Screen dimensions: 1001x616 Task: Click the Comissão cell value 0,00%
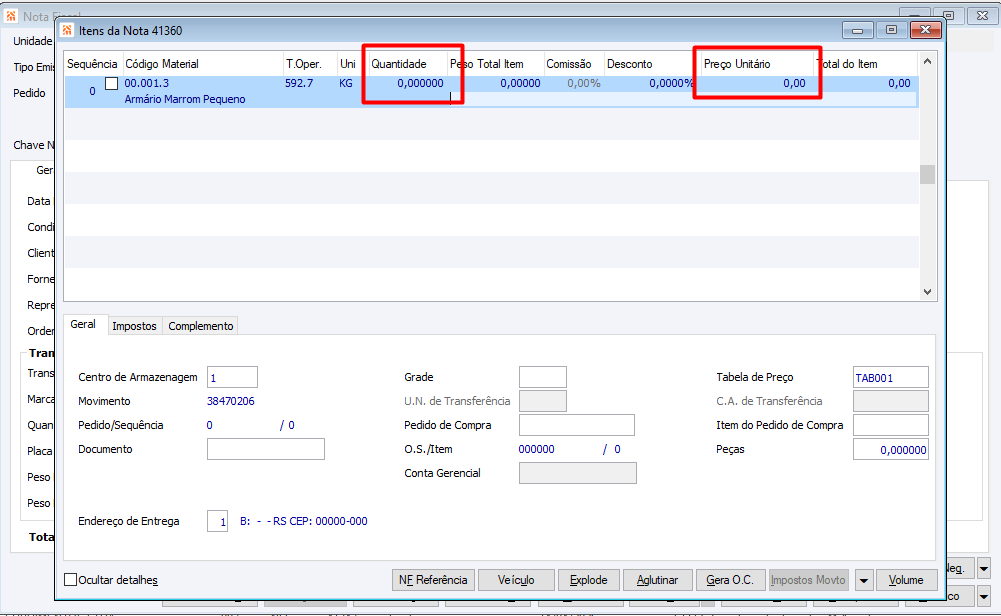click(x=583, y=83)
